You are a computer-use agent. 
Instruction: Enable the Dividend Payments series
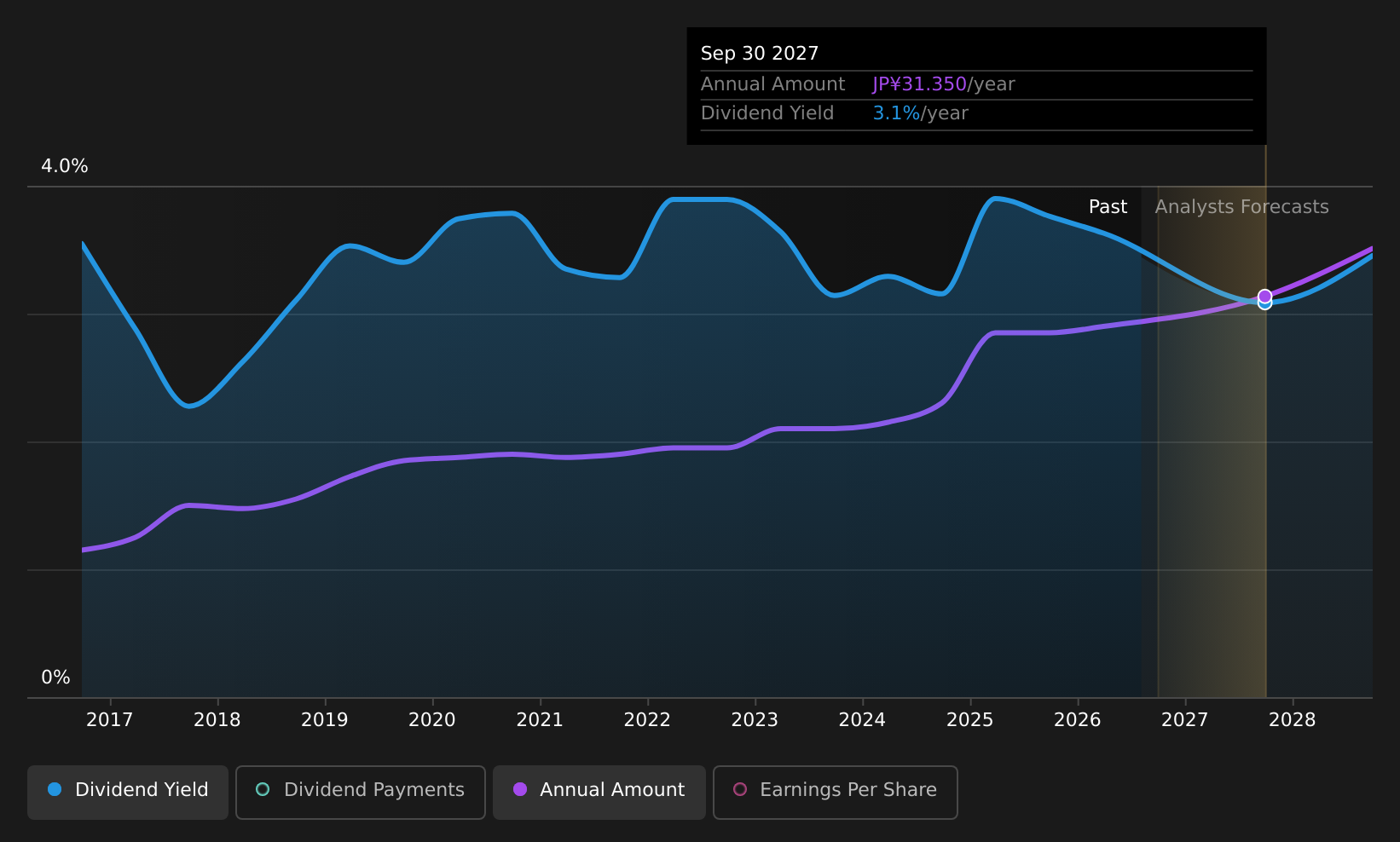[361, 793]
